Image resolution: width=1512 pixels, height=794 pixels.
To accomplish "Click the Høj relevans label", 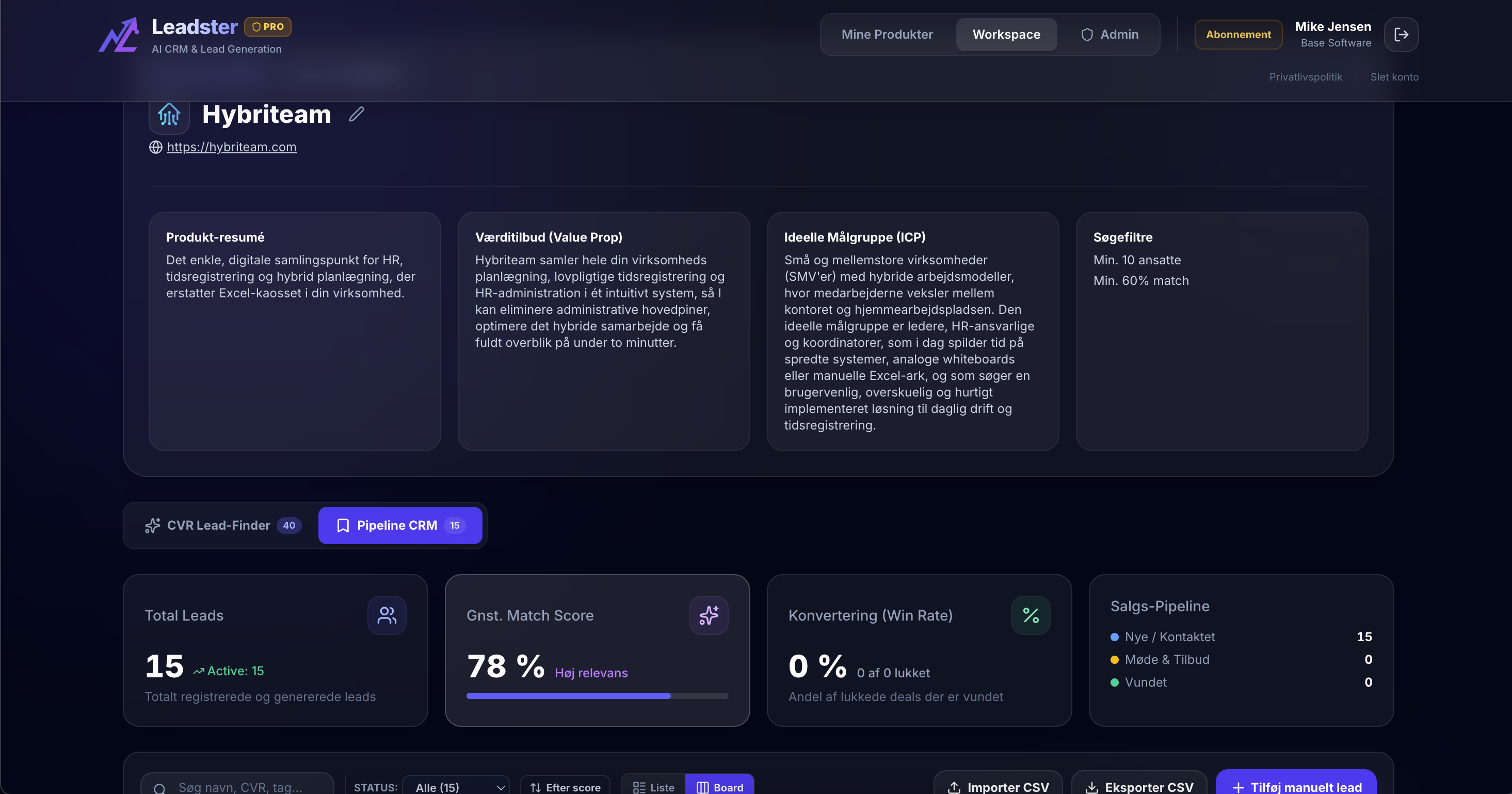I will (x=591, y=673).
